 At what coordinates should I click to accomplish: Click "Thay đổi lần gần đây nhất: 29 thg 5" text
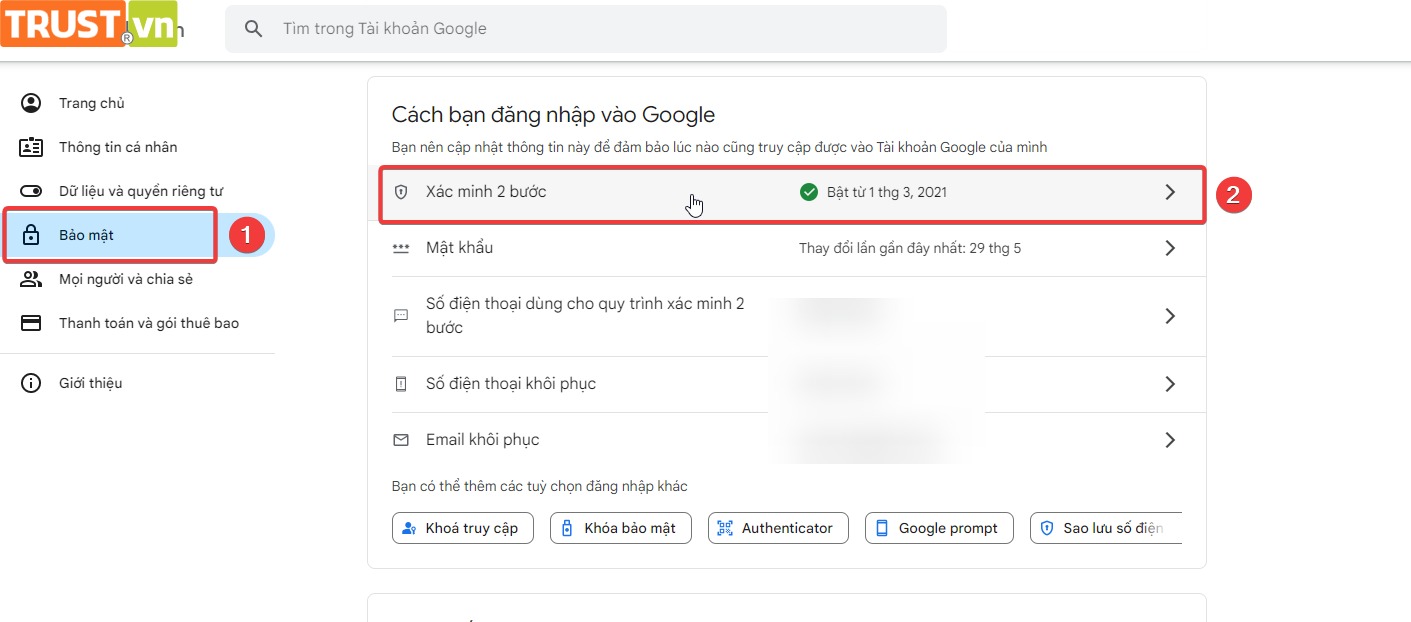(x=910, y=248)
